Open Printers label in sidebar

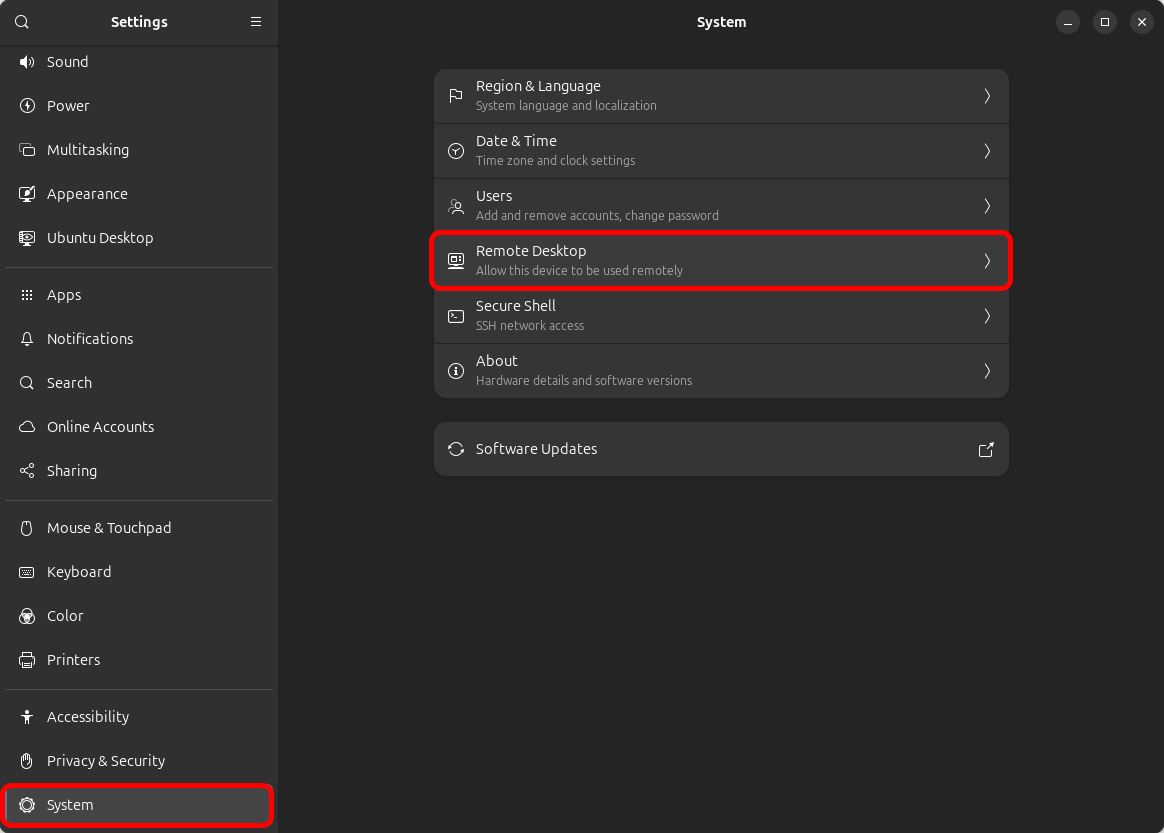(x=73, y=660)
